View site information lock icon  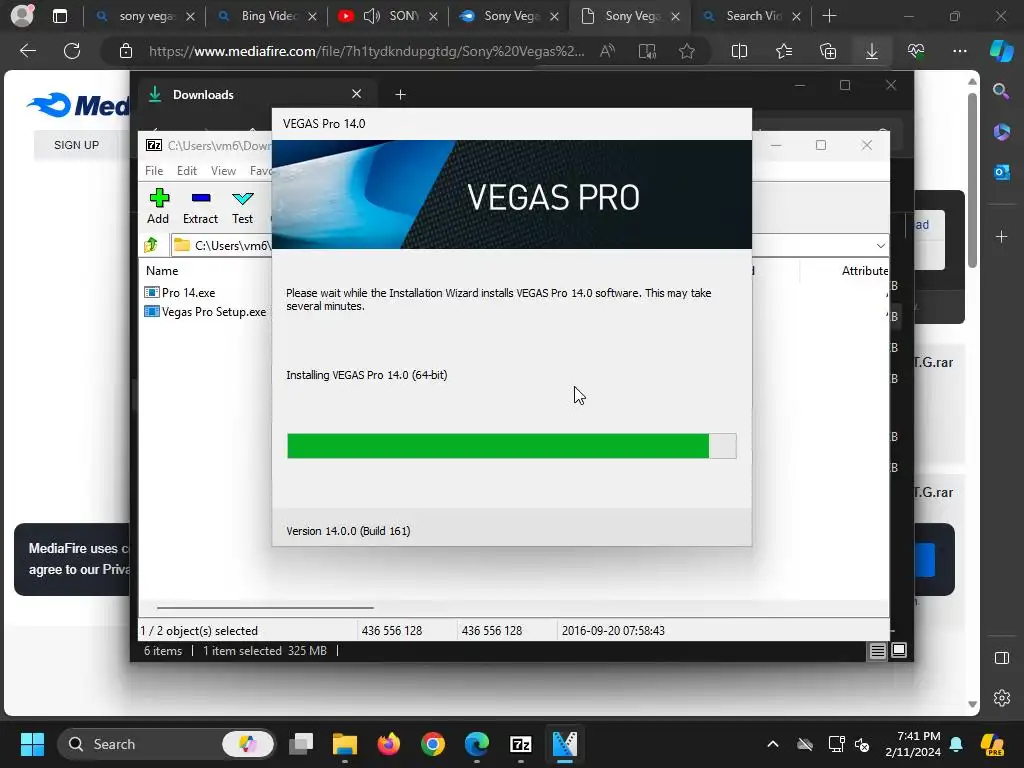point(126,51)
